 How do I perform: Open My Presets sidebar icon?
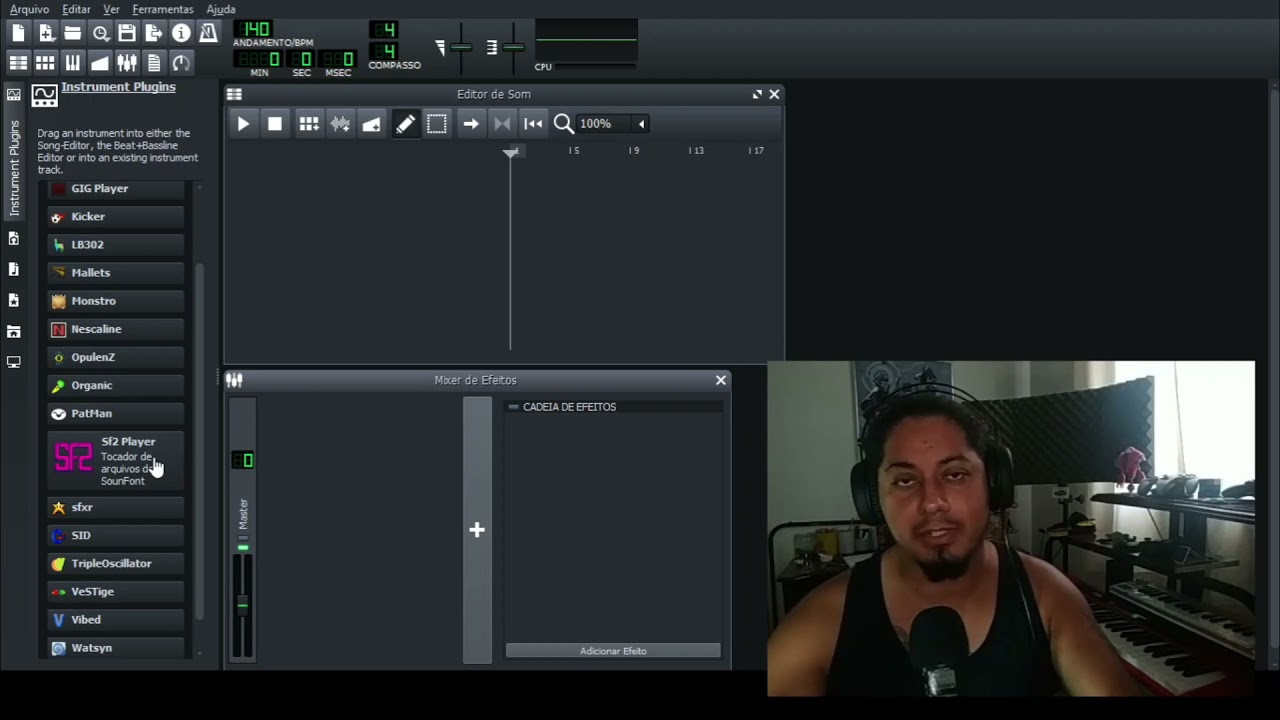click(14, 301)
